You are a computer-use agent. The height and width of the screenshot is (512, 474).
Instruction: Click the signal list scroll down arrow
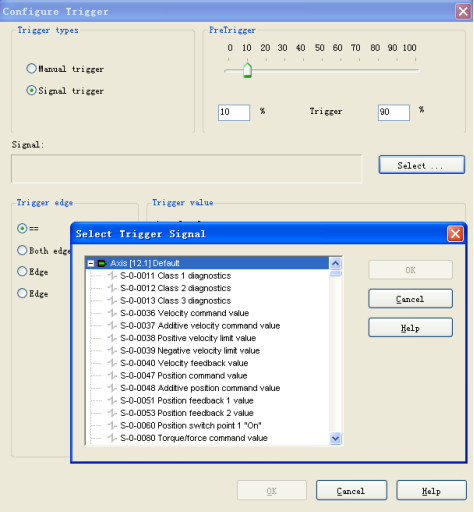coord(335,438)
